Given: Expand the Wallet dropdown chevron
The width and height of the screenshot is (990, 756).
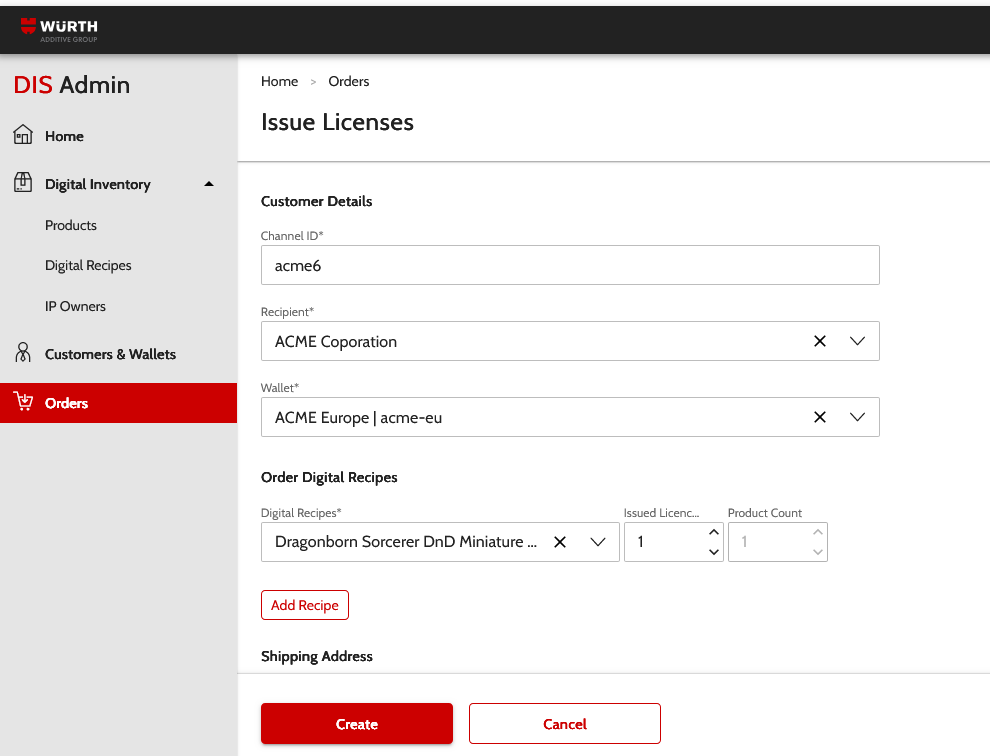Looking at the screenshot, I should (x=857, y=417).
